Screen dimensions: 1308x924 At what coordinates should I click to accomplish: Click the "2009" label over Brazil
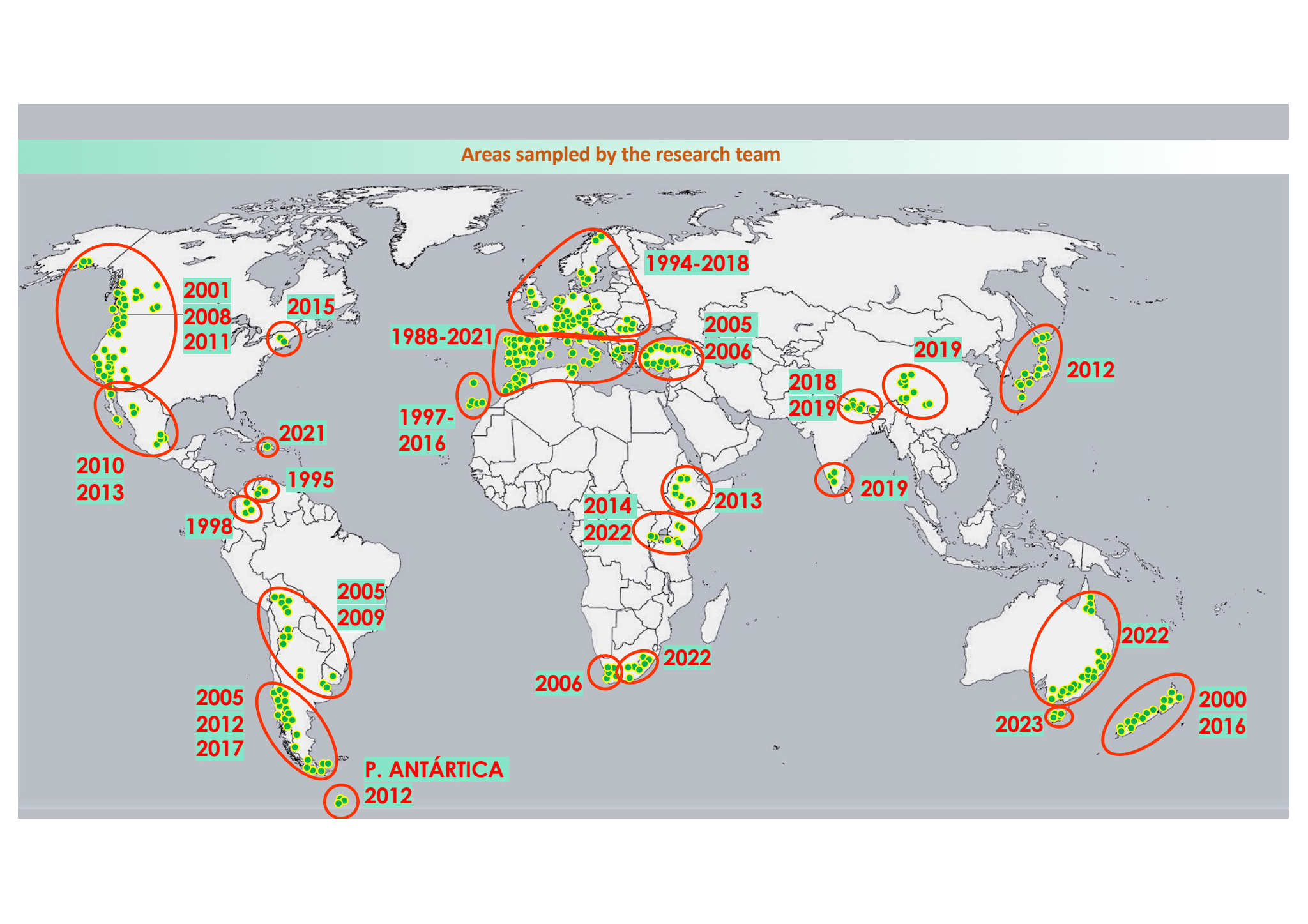coord(361,617)
